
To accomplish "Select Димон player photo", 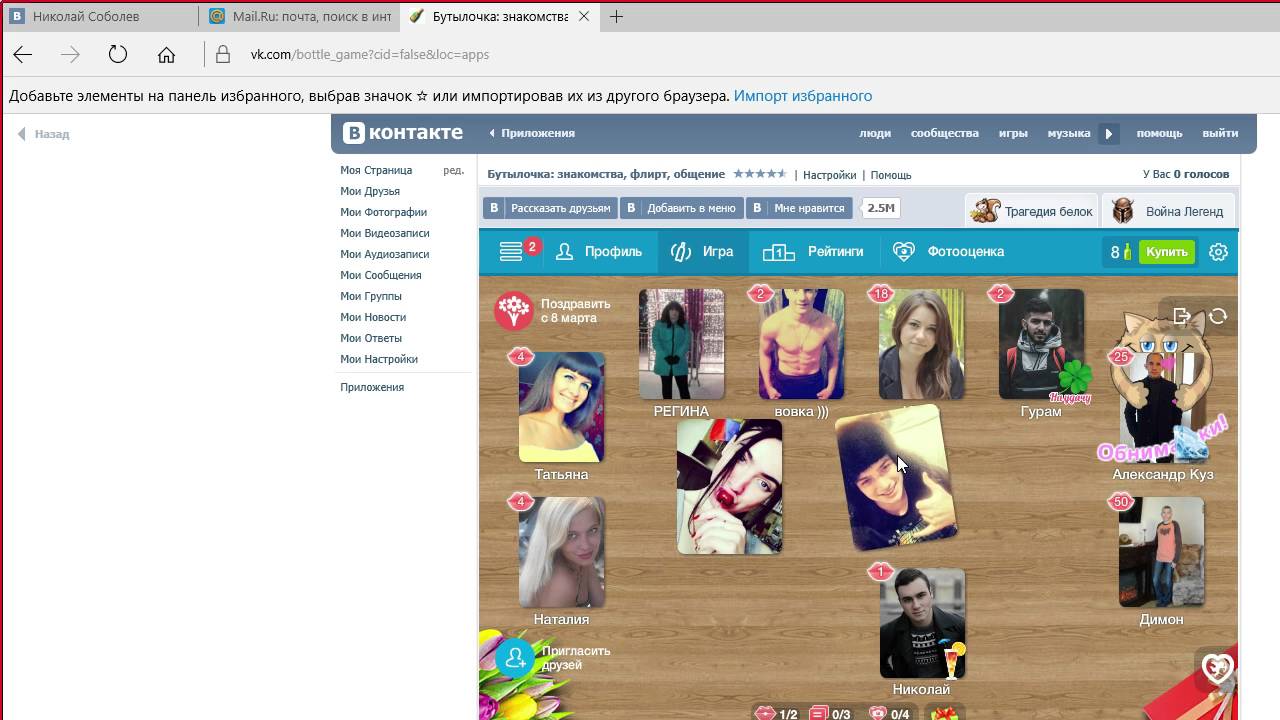I will tap(1161, 552).
